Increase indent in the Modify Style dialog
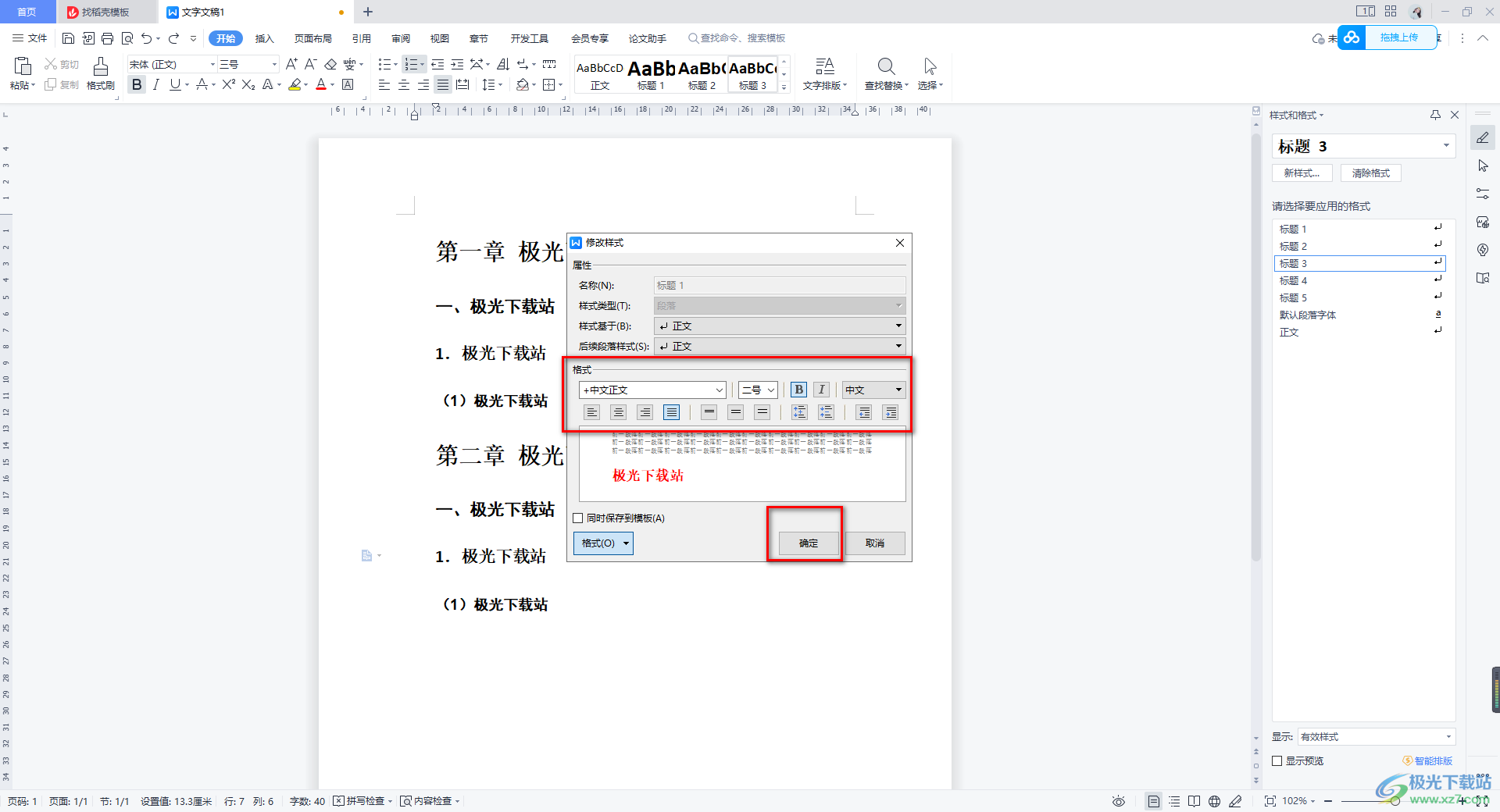The image size is (1500, 812). point(890,412)
